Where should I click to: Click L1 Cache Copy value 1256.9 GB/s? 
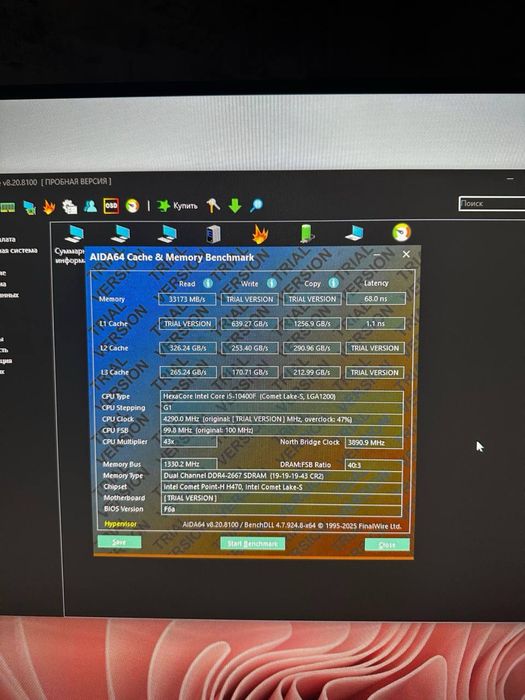[312, 323]
